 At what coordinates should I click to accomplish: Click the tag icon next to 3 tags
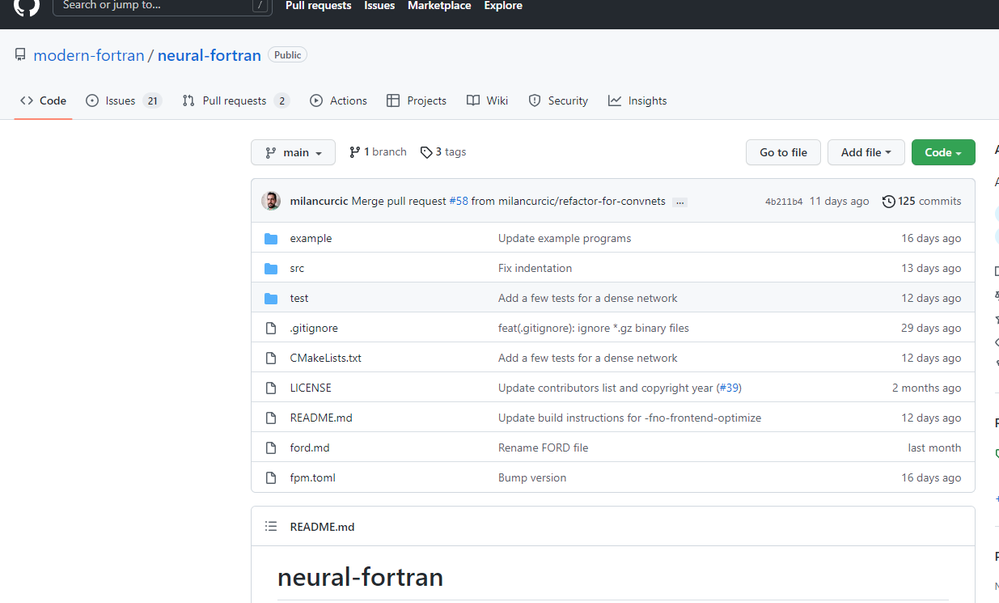(426, 152)
